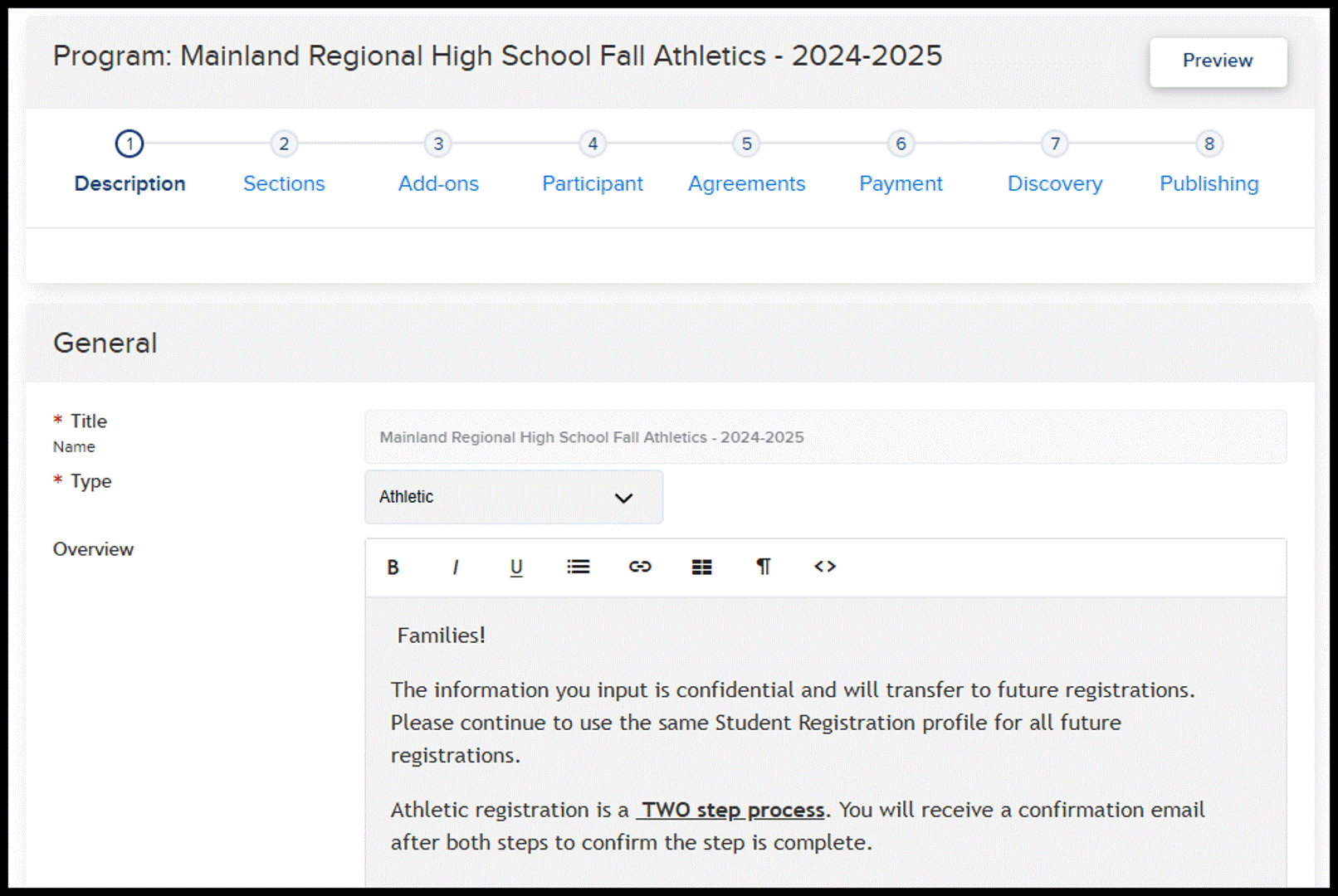Viewport: 1338px width, 896px height.
Task: Click step circle number 8
Action: coord(1209,144)
